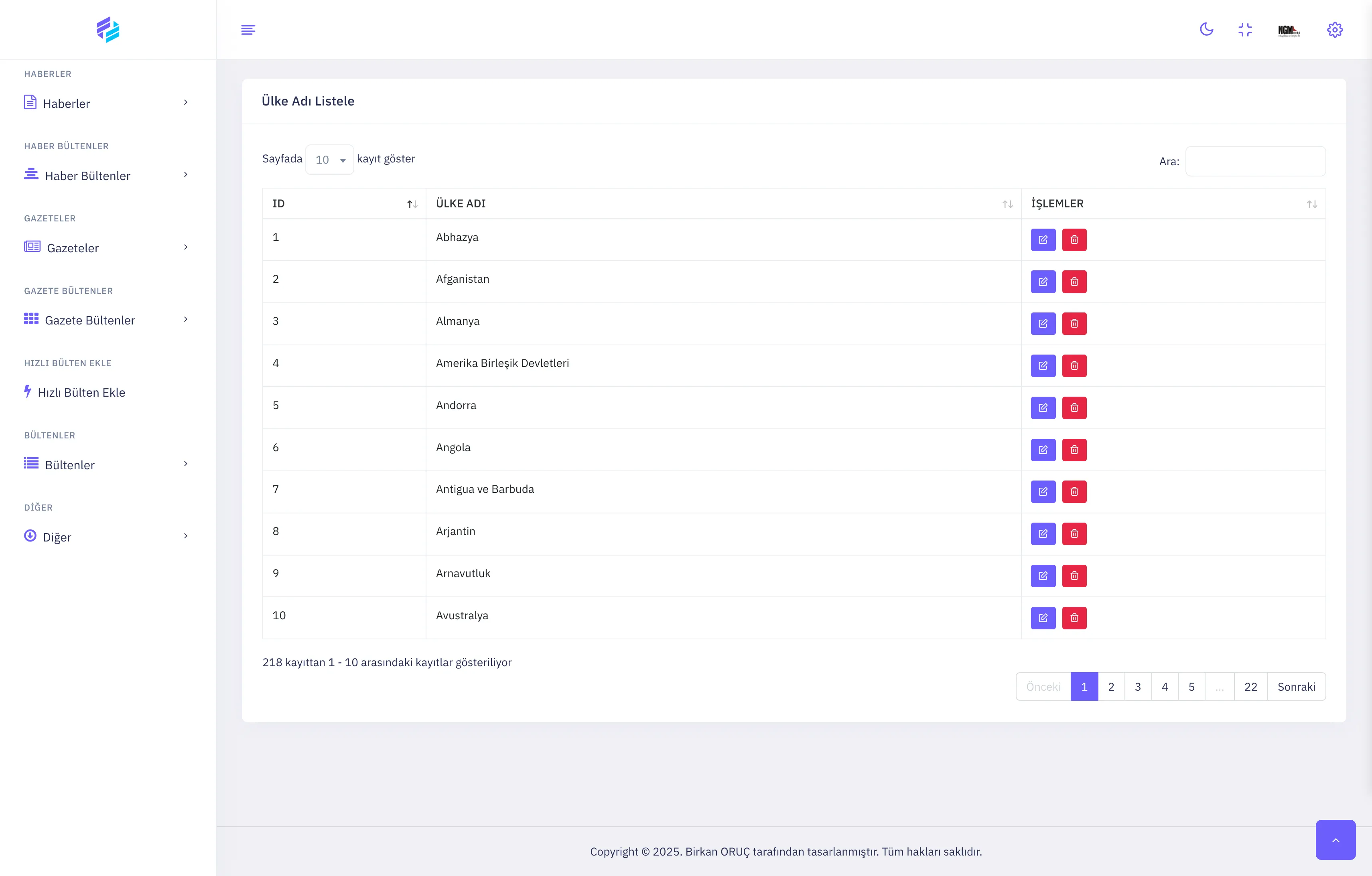Open the records-per-page dropdown

329,160
